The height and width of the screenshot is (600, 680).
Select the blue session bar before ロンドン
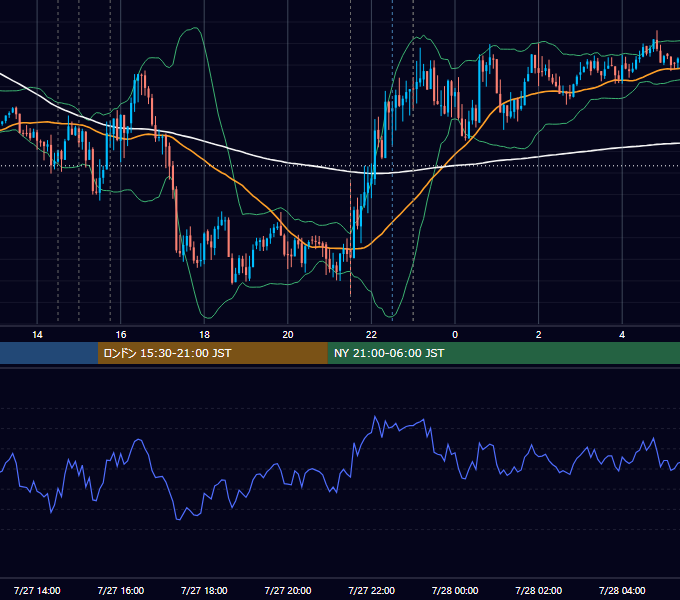(x=49, y=353)
